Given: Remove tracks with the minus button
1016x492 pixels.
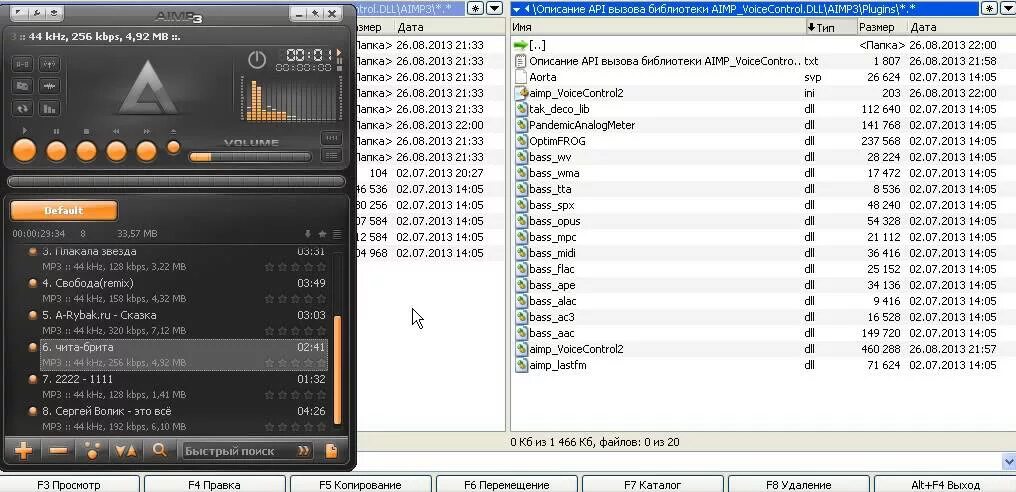Looking at the screenshot, I should 58,451.
